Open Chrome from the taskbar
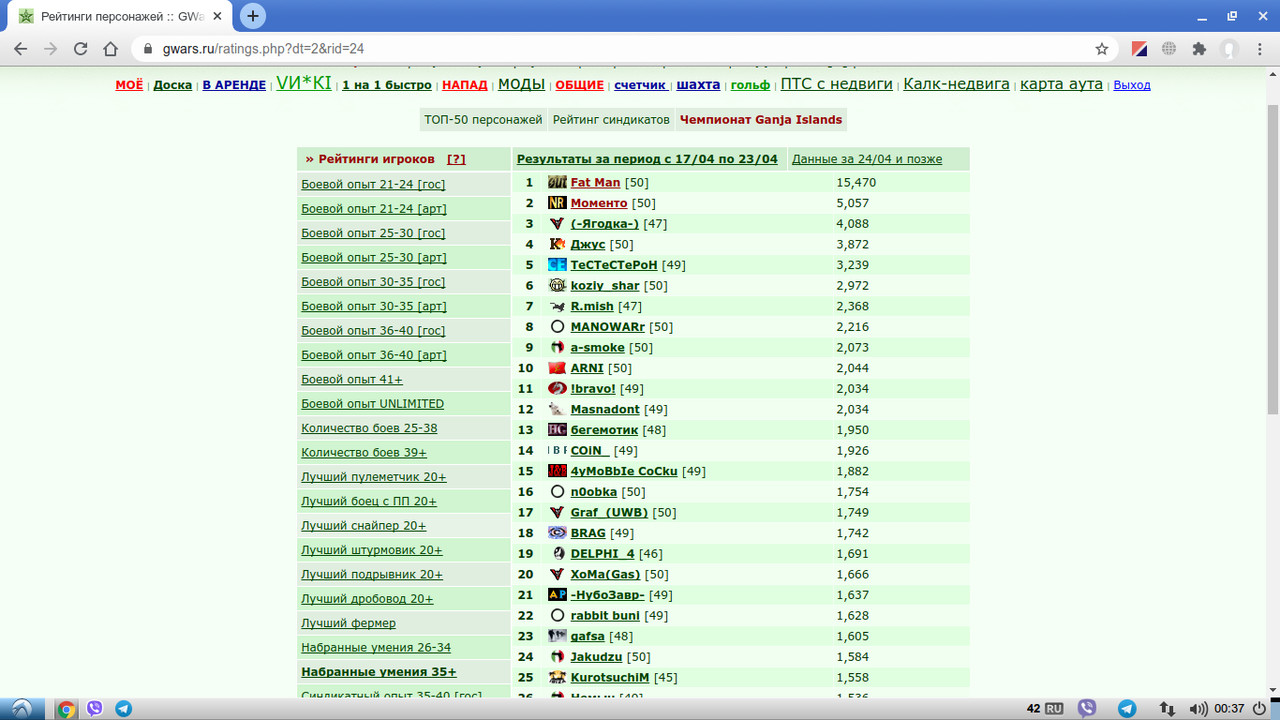This screenshot has width=1280, height=720. click(x=66, y=709)
